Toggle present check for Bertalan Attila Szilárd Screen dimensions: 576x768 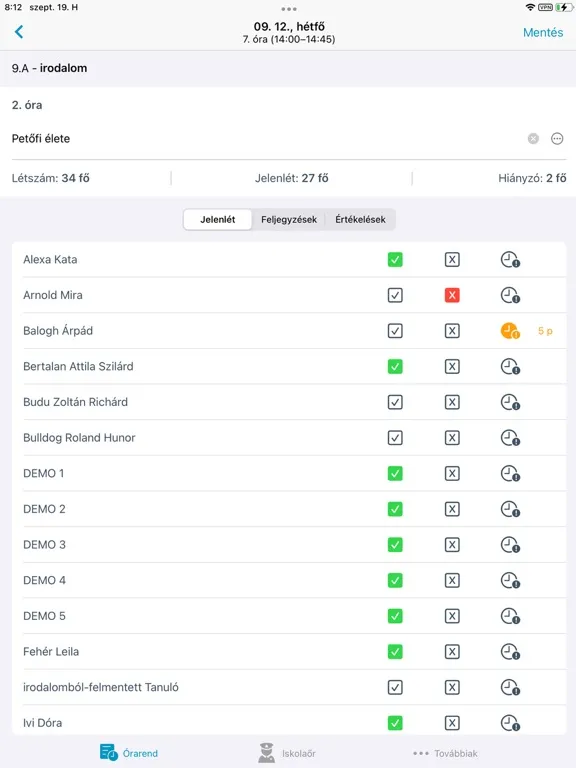(395, 366)
